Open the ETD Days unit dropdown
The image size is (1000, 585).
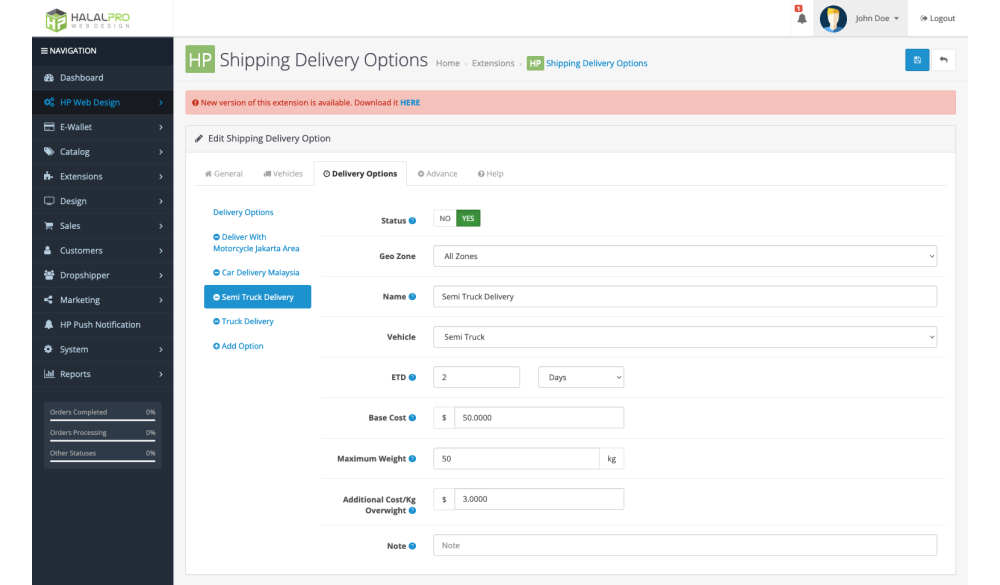pos(581,377)
